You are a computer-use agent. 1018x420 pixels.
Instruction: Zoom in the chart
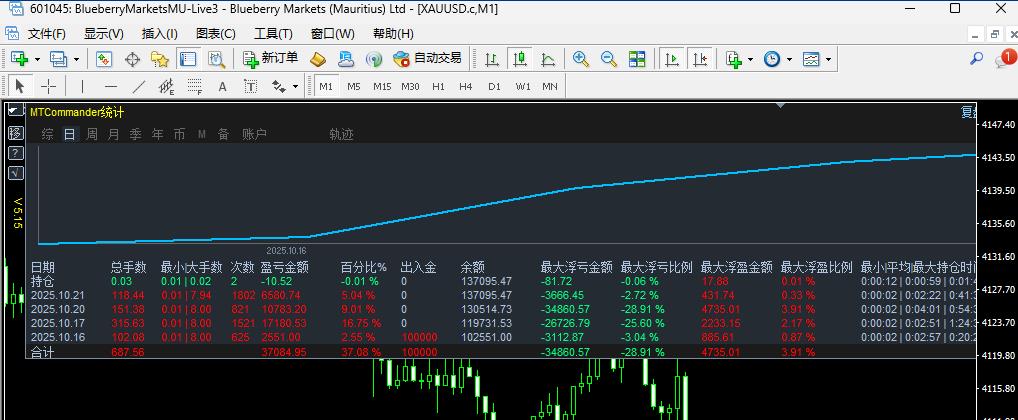coord(581,59)
